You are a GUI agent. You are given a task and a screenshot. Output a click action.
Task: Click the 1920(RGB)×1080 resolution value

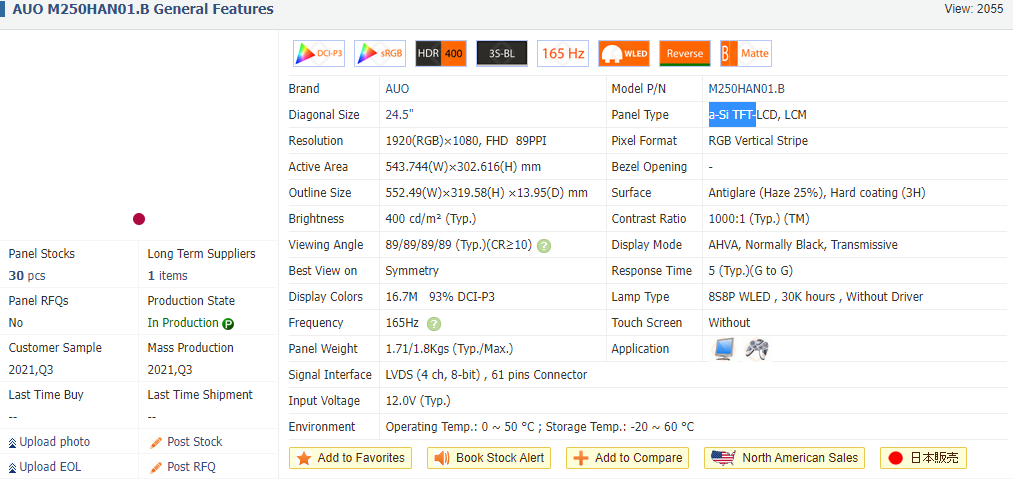point(466,141)
